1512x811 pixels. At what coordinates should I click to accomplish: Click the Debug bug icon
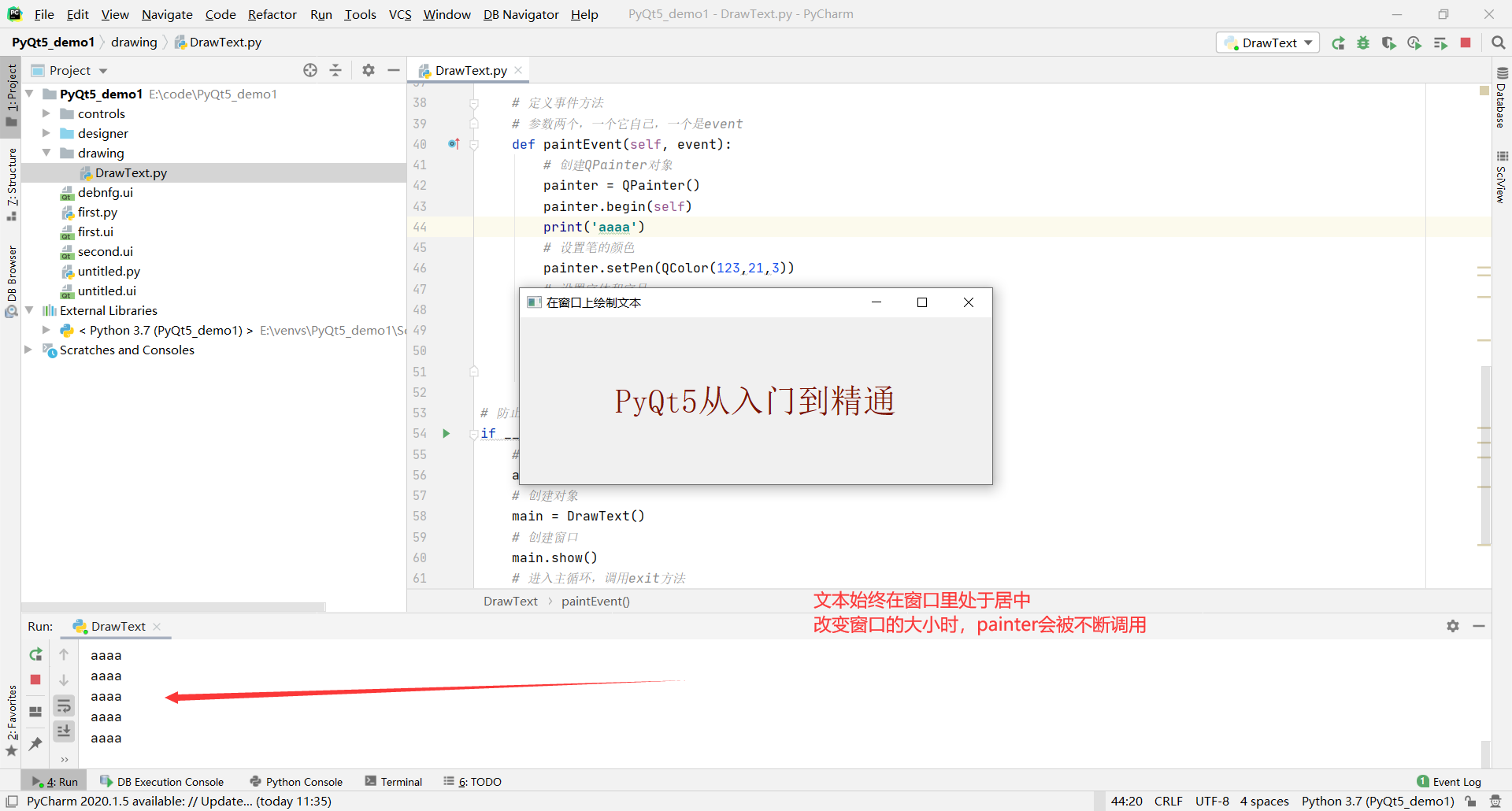(1363, 43)
